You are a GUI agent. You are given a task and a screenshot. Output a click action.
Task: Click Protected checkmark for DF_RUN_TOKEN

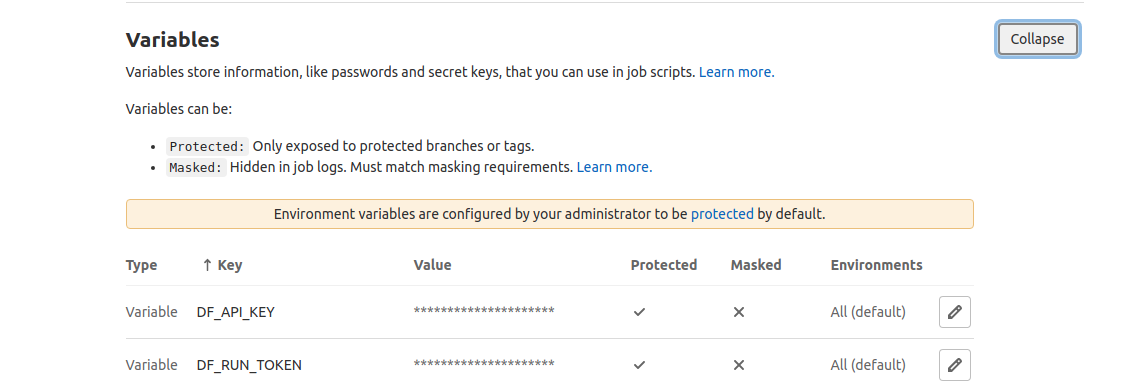[x=639, y=365]
